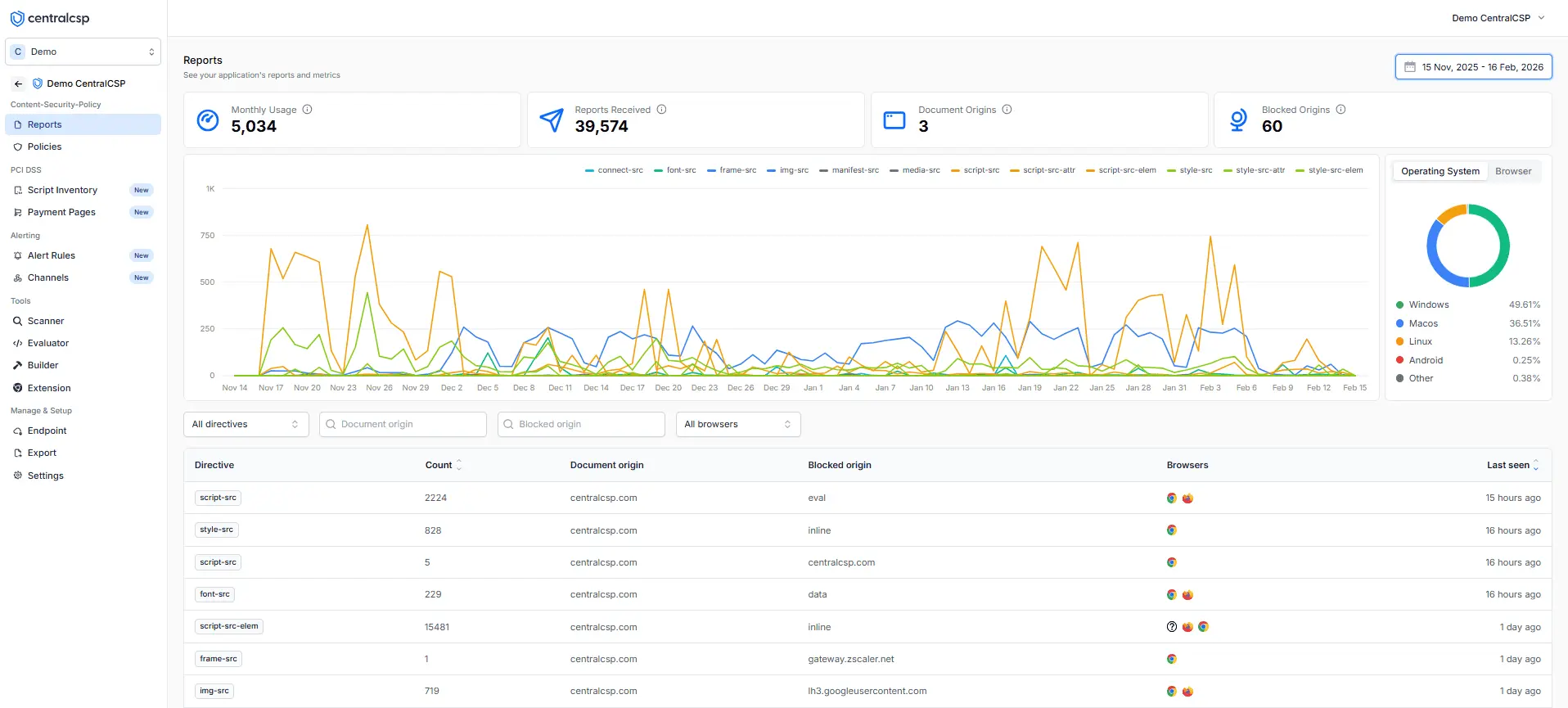
Task: Toggle the script-src-elem legend series
Action: pos(1120,170)
